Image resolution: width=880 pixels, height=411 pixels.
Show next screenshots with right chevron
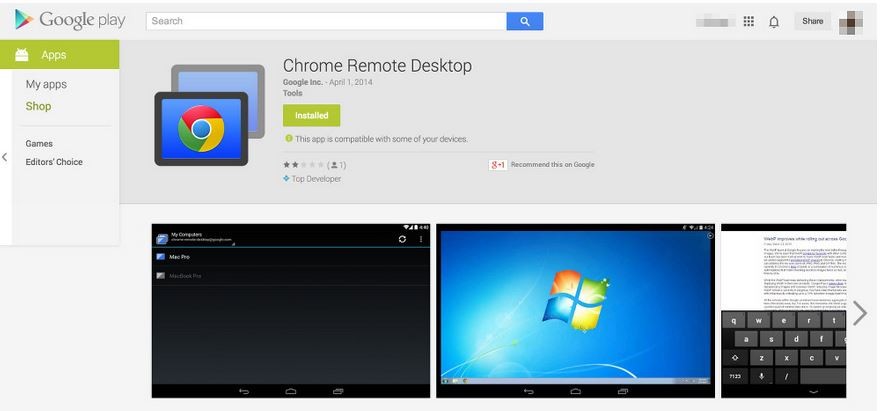(x=859, y=313)
